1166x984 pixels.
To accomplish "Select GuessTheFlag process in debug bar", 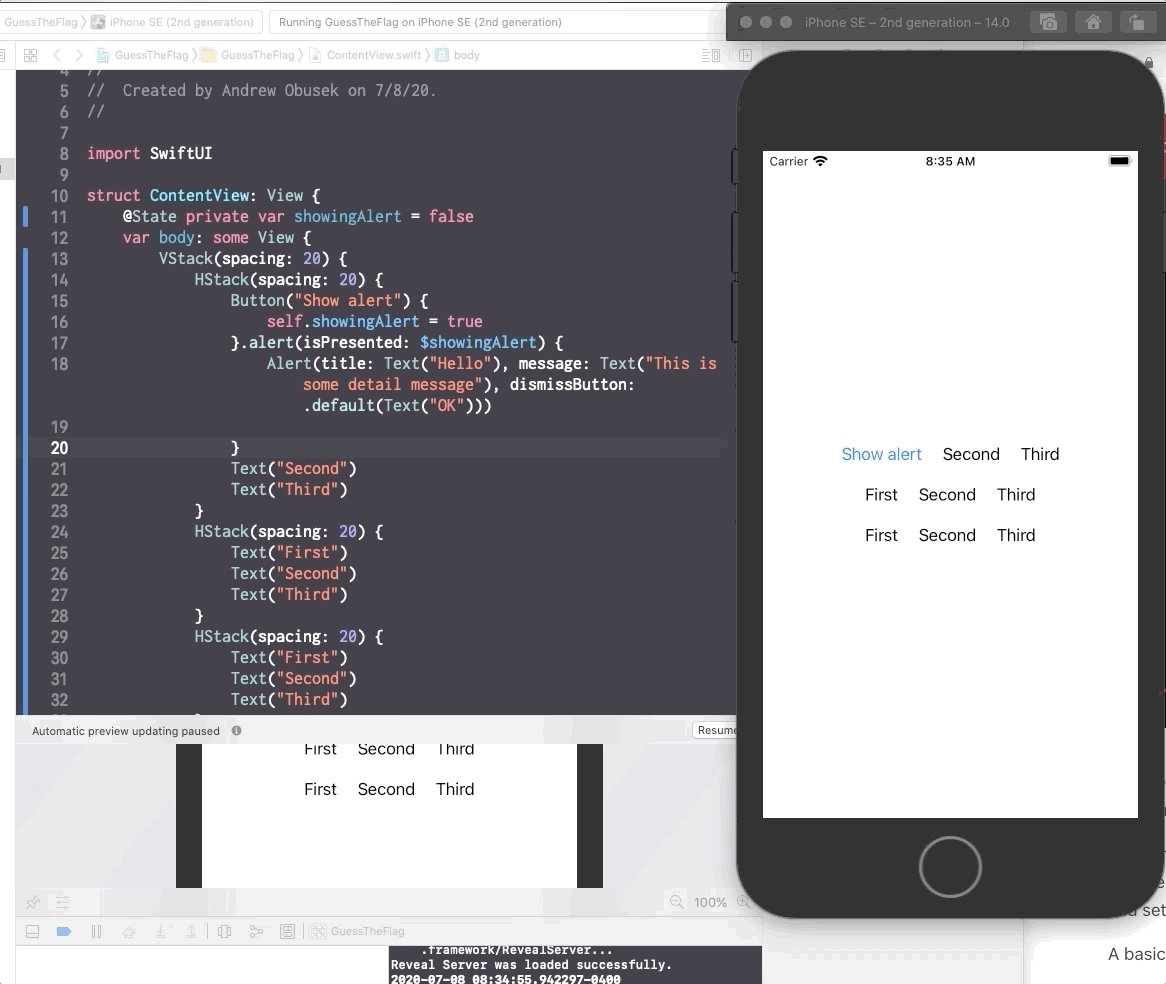I will (358, 931).
